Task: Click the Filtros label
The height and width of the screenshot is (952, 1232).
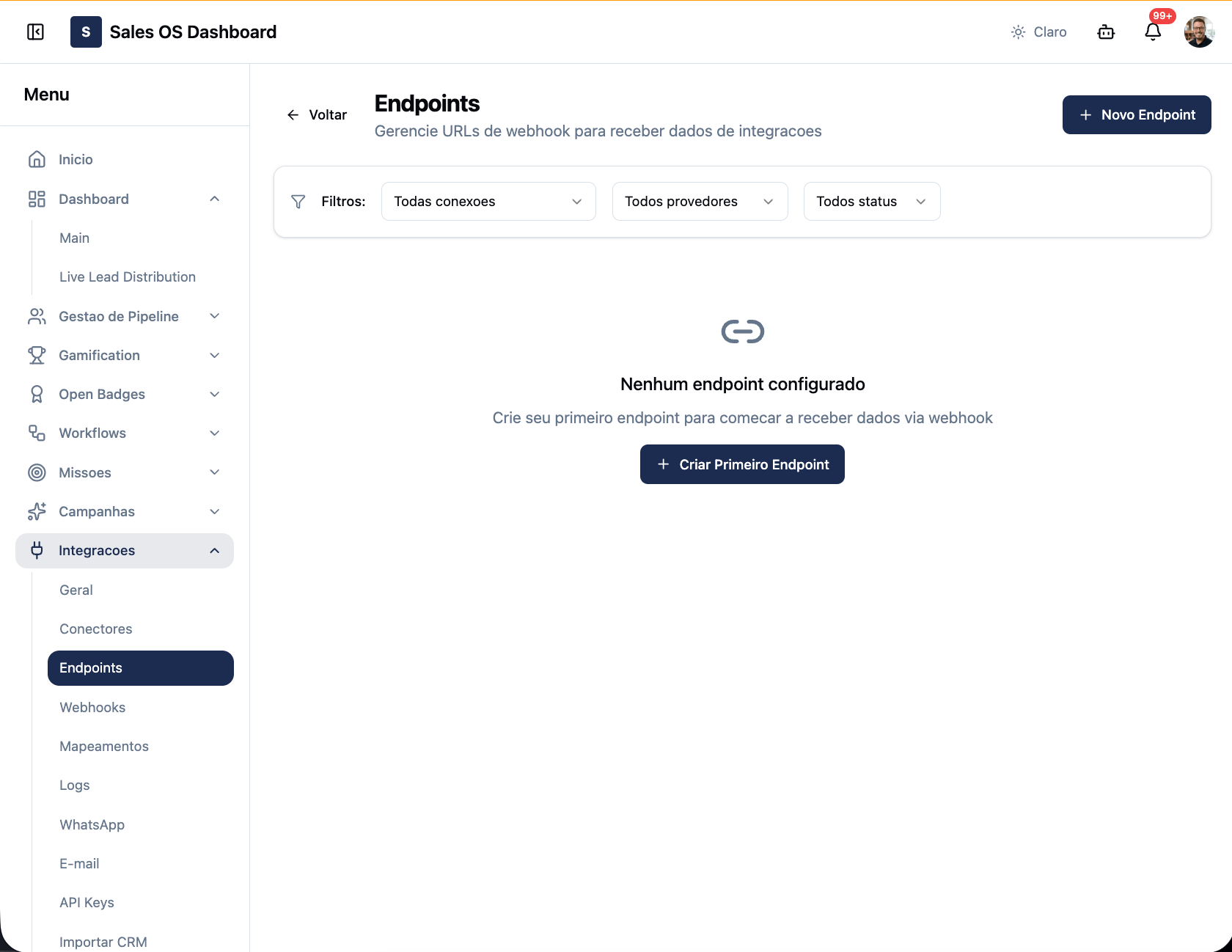Action: (343, 201)
